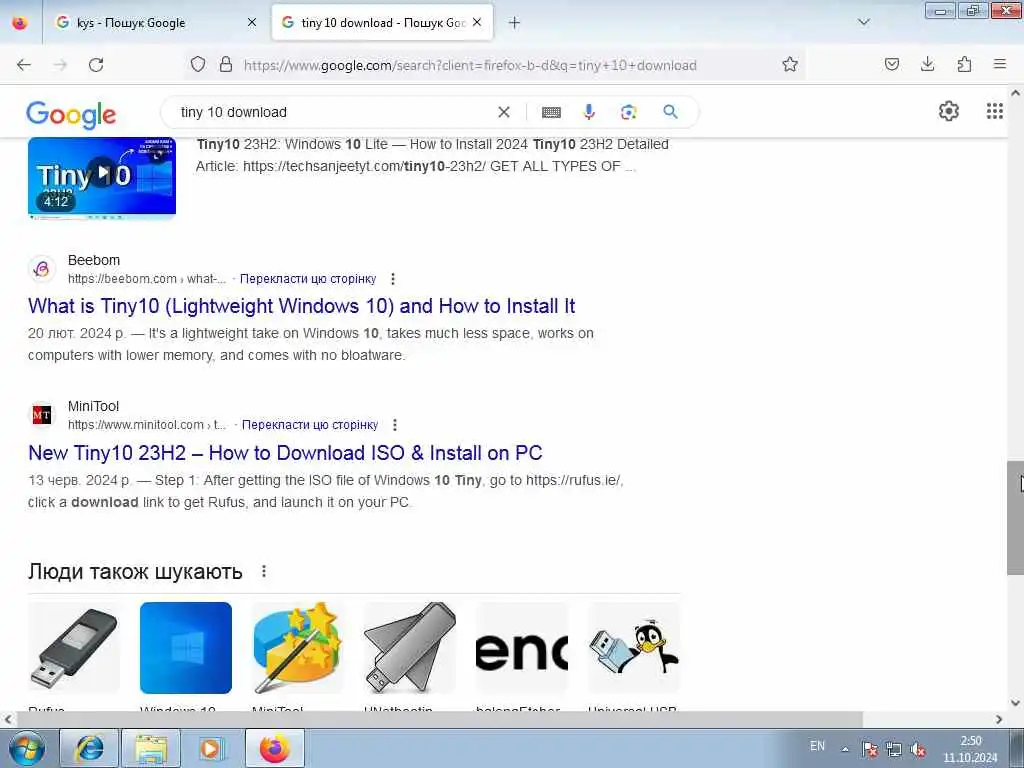Play the Tiny10 23H2 video thumbnail
Screen dimensions: 1024x768
tap(102, 178)
